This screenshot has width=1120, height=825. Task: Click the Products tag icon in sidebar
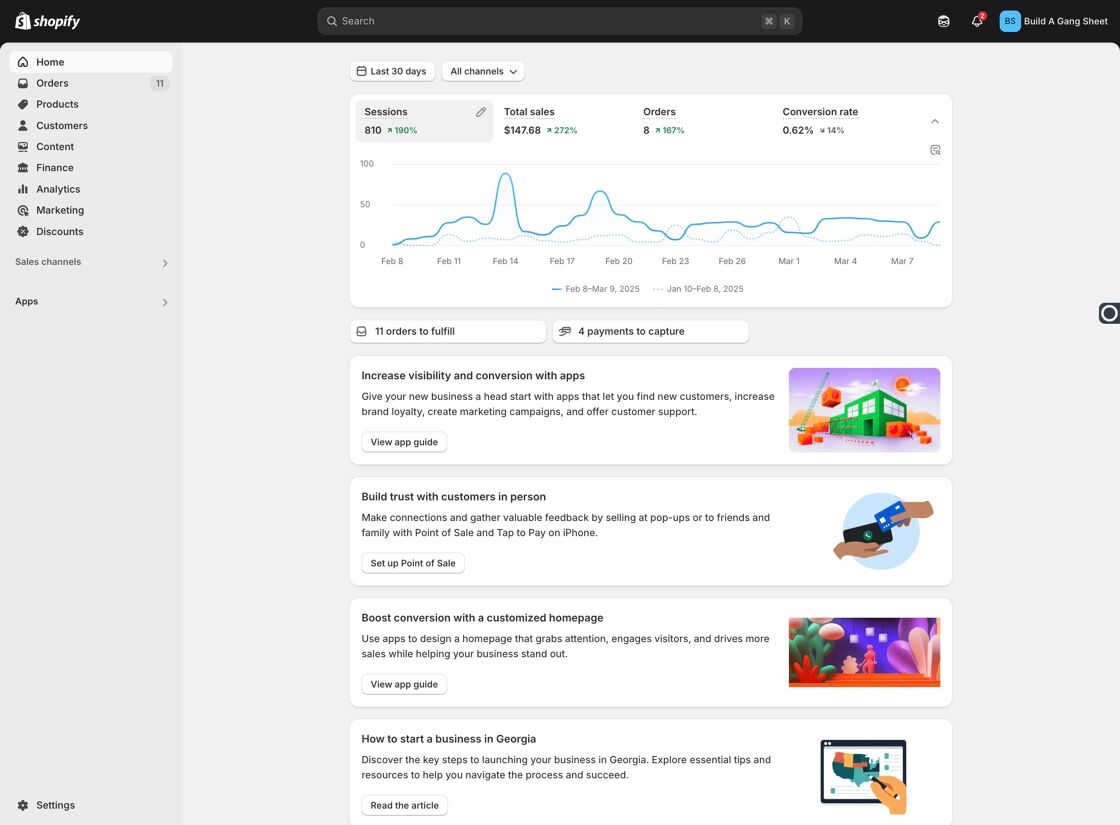point(23,104)
